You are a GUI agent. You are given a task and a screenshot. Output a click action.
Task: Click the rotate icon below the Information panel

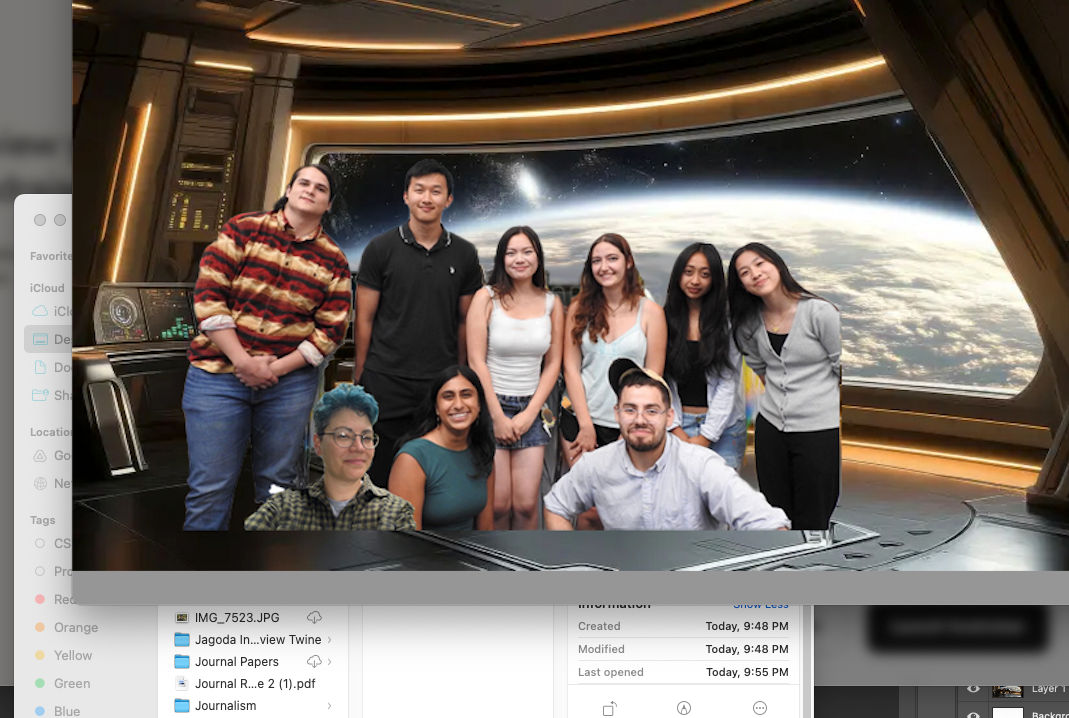pyautogui.click(x=609, y=708)
